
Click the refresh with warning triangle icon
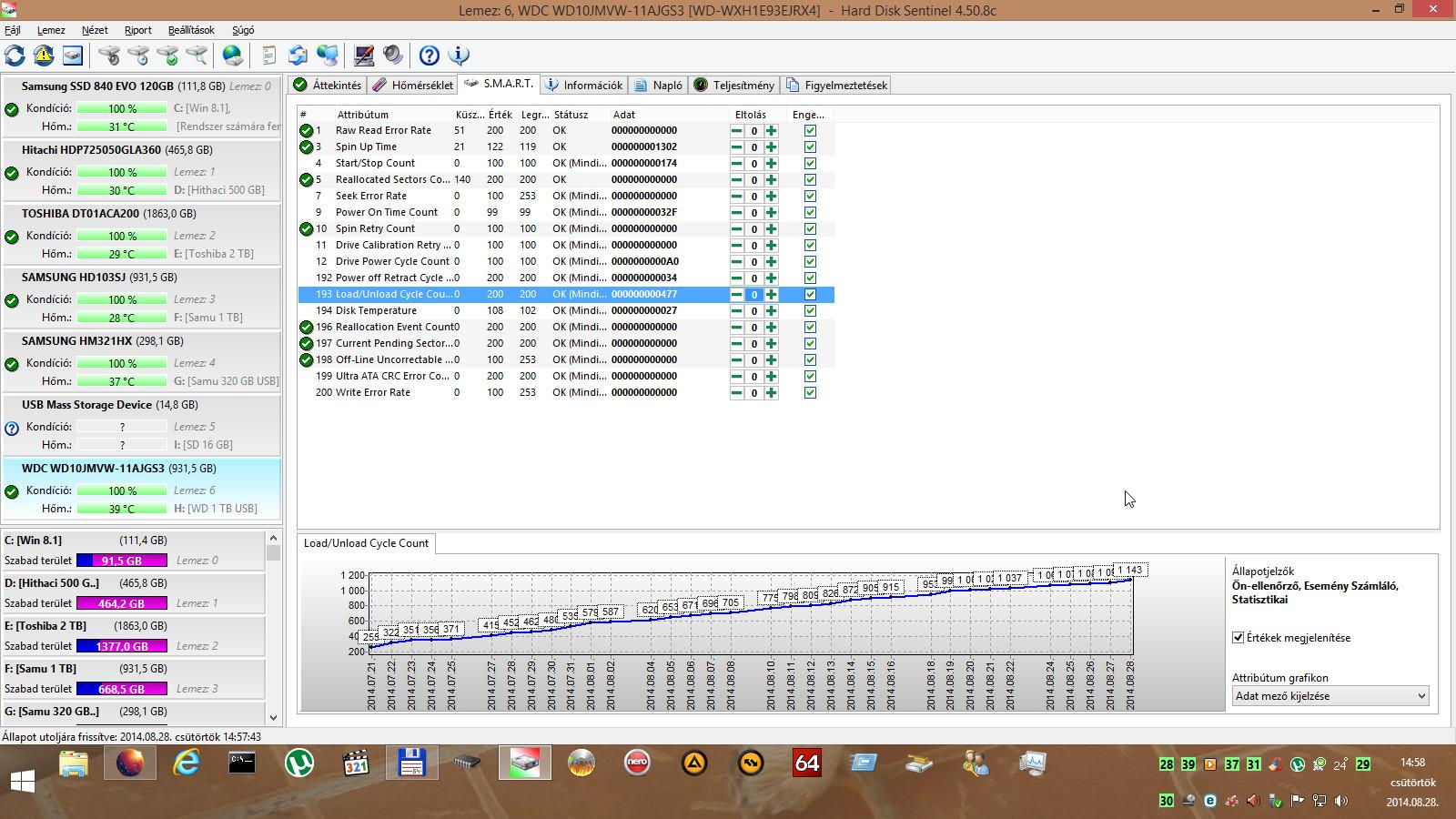(44, 56)
